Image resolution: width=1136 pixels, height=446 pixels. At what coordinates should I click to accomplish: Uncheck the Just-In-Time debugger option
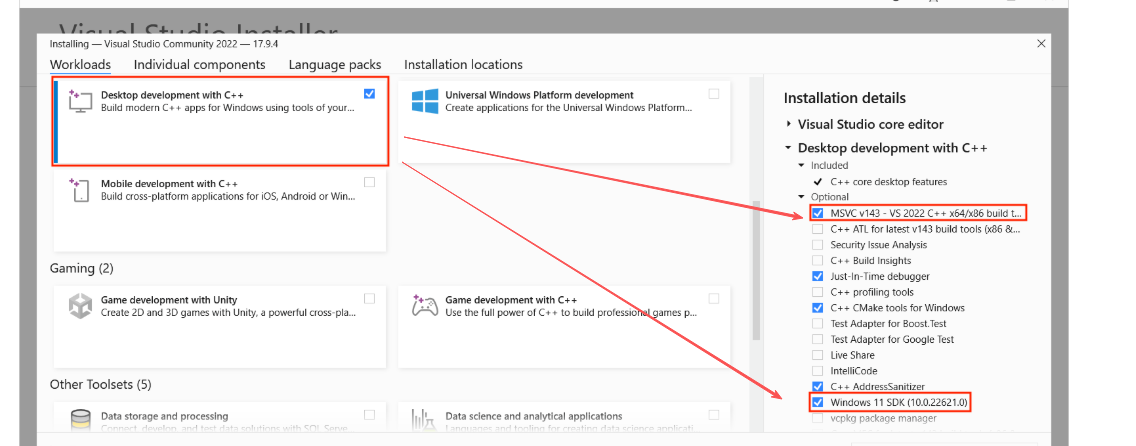pos(818,277)
